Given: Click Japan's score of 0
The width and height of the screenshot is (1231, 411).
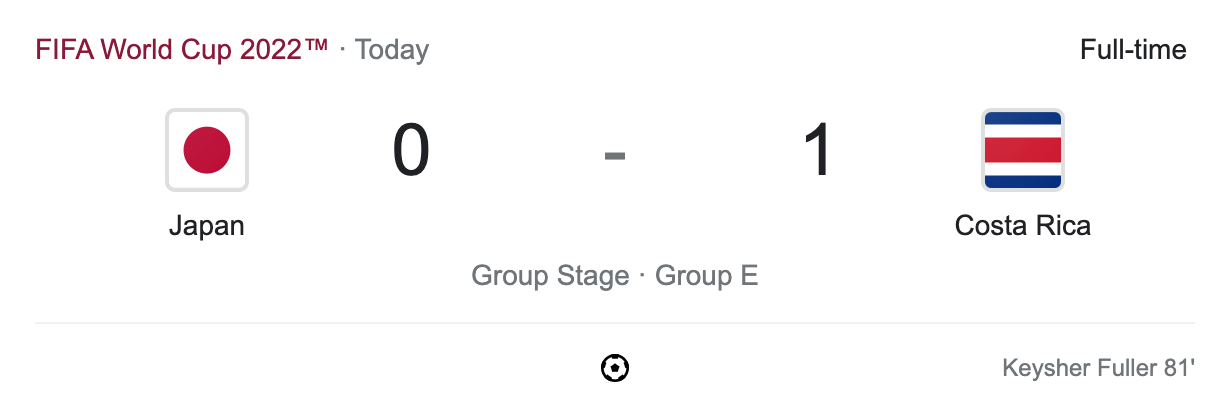Looking at the screenshot, I should [x=411, y=152].
